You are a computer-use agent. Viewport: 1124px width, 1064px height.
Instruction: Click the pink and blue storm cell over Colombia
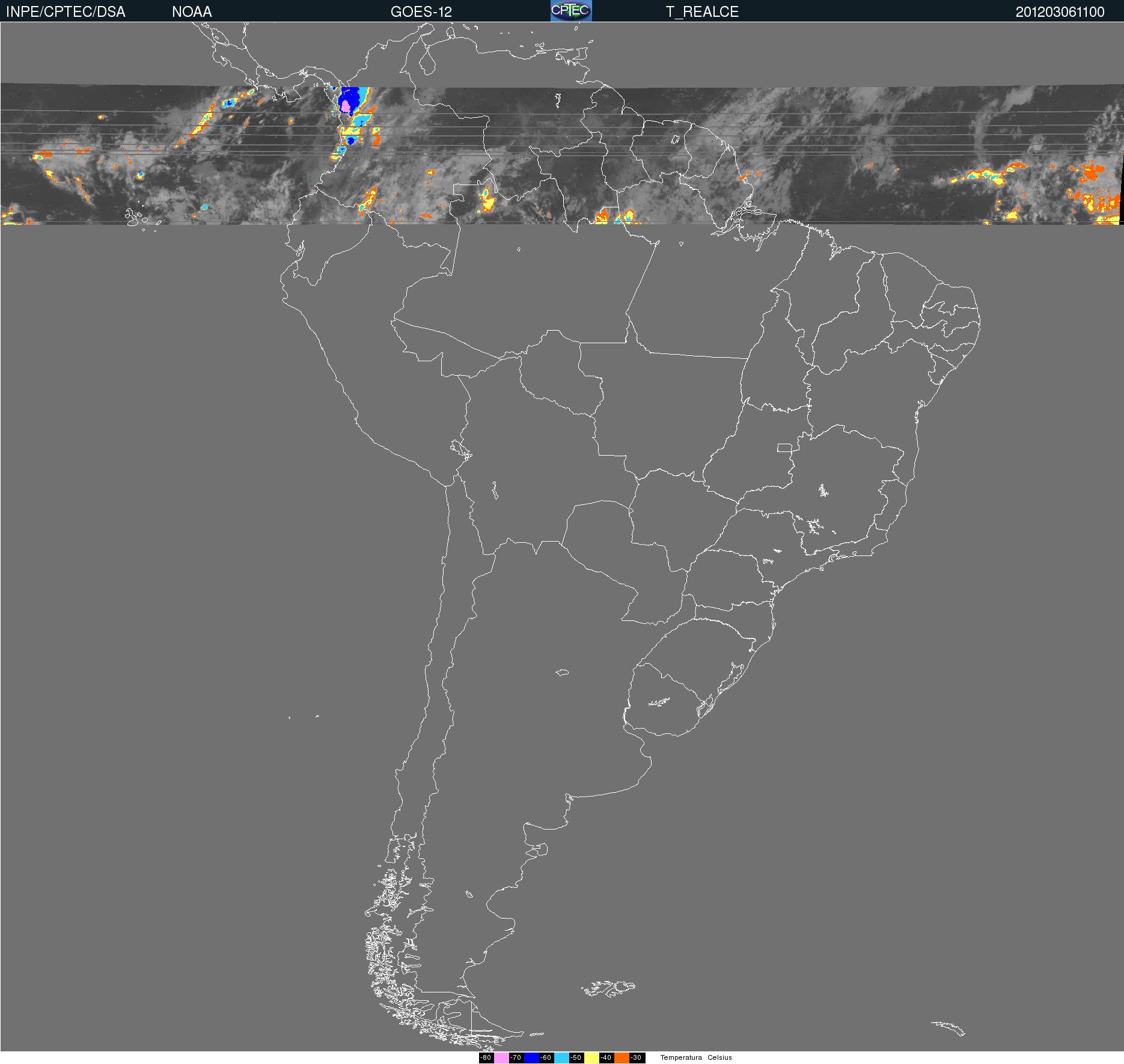349,100
